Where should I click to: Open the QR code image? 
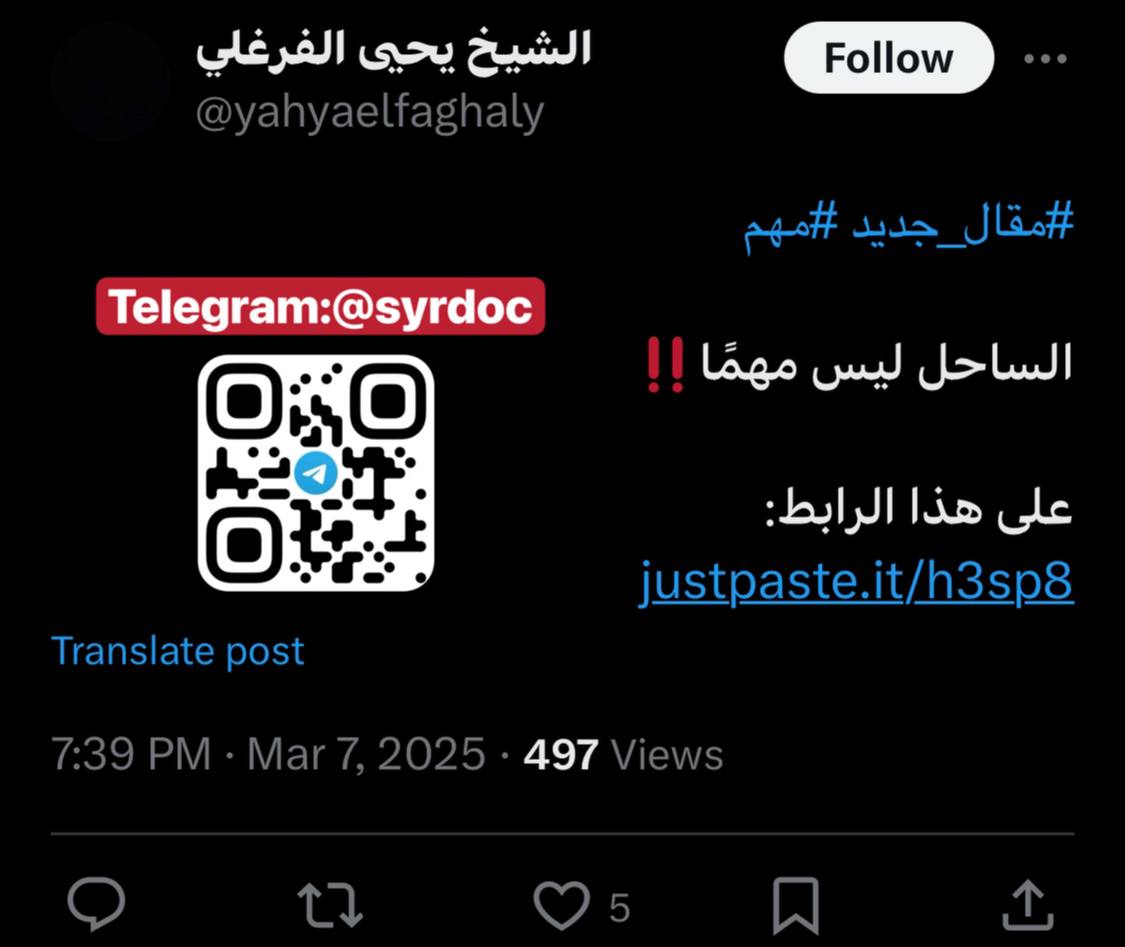(316, 473)
